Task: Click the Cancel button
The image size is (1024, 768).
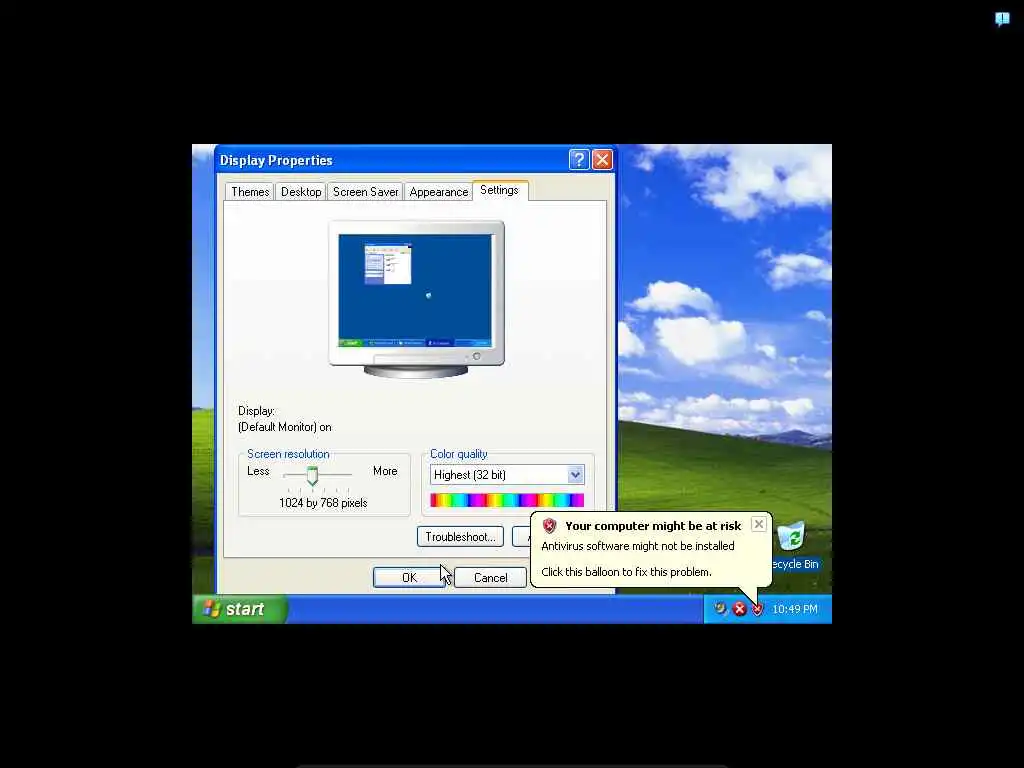Action: click(x=490, y=577)
